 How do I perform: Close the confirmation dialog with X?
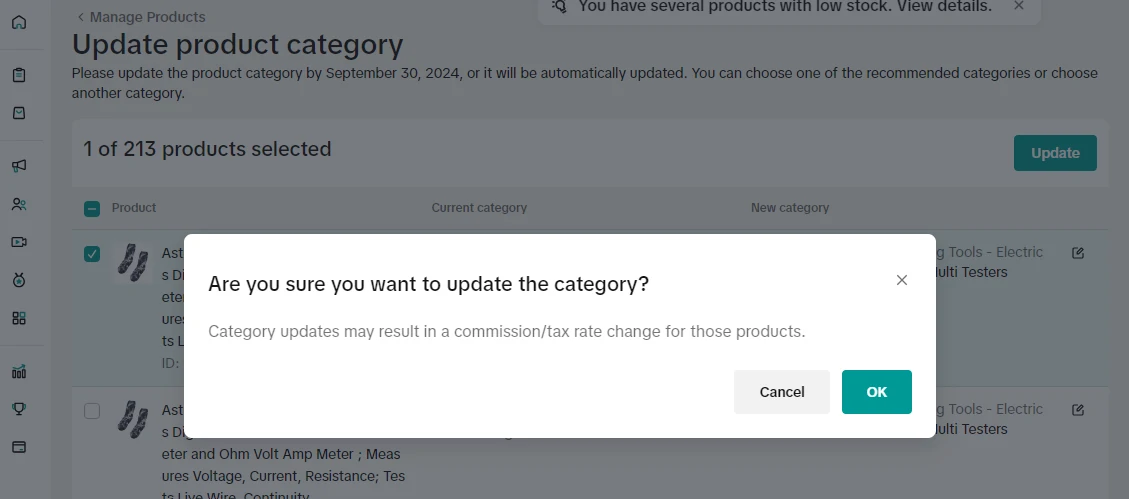point(902,280)
